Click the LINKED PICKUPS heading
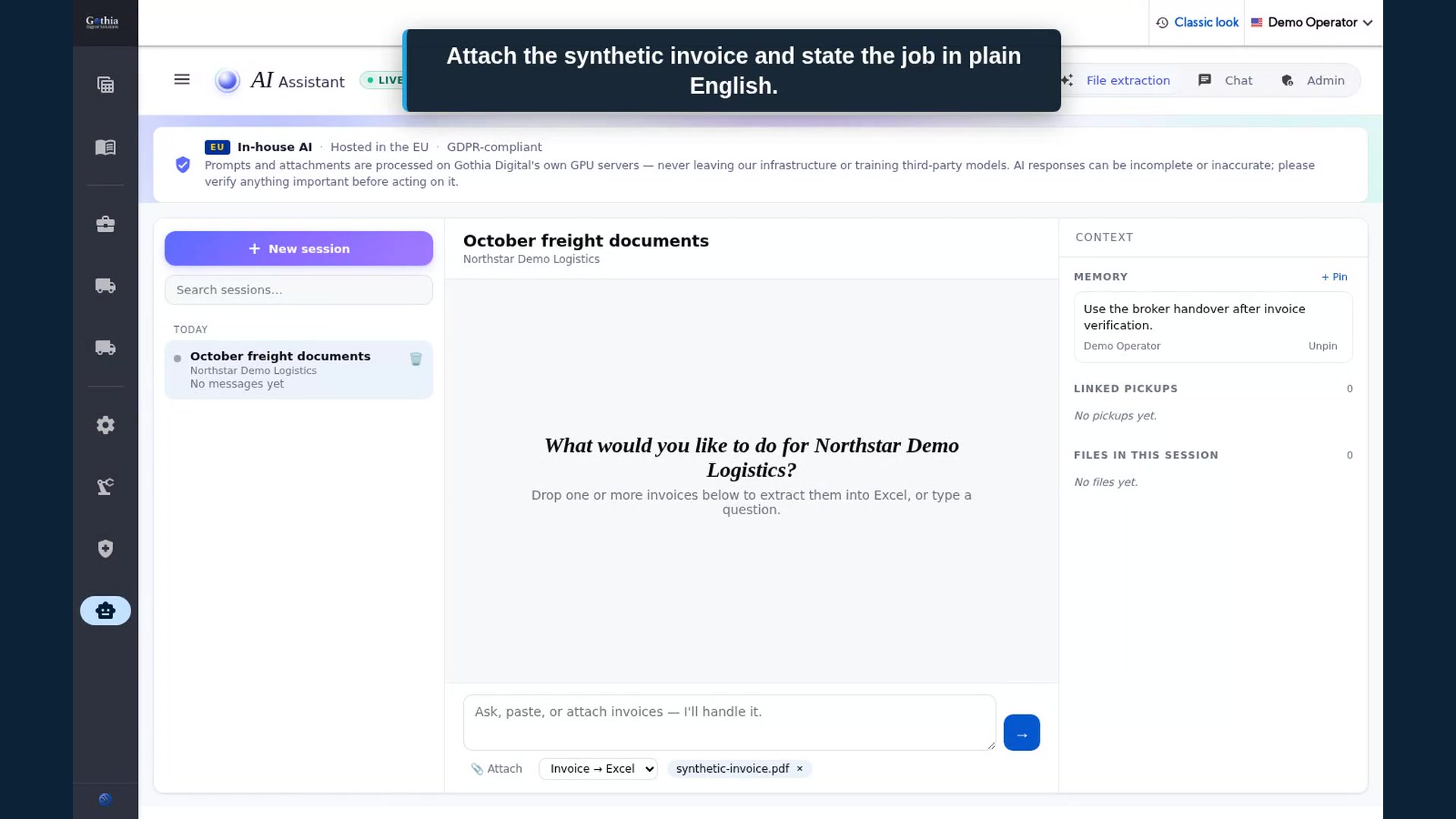 click(1125, 388)
